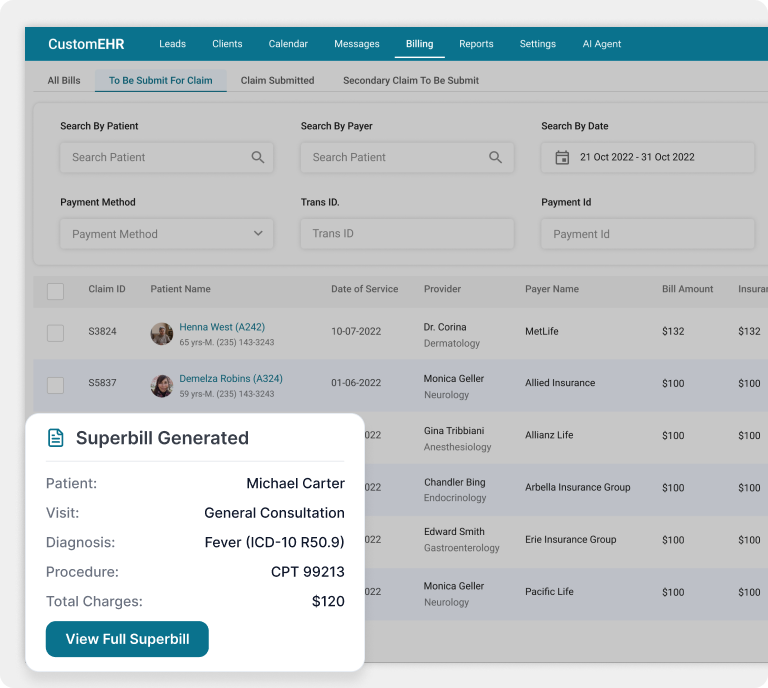768x688 pixels.
Task: Check the box for claim S3824
Action: pos(56,333)
